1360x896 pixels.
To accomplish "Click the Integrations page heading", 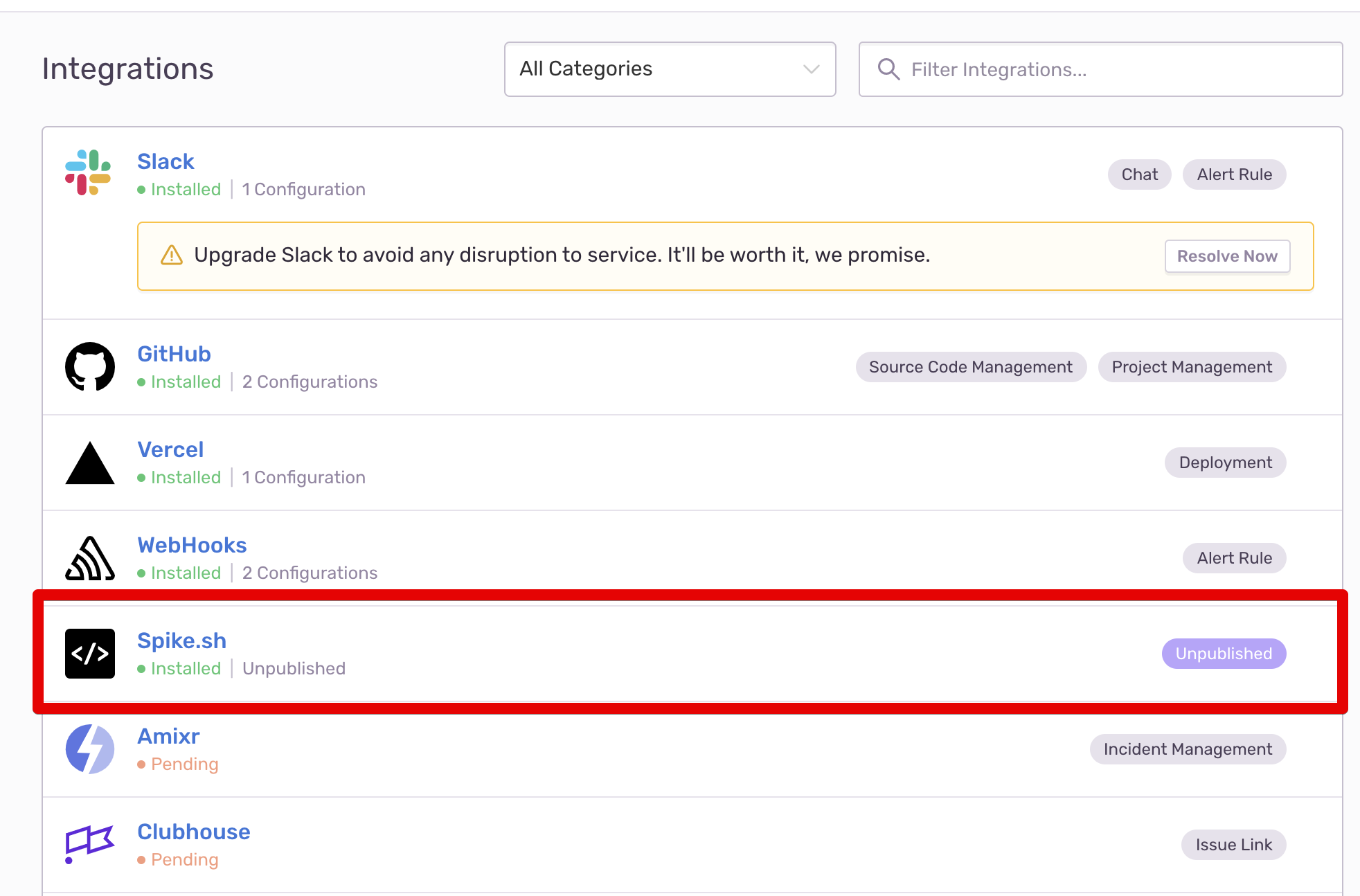I will click(x=128, y=69).
